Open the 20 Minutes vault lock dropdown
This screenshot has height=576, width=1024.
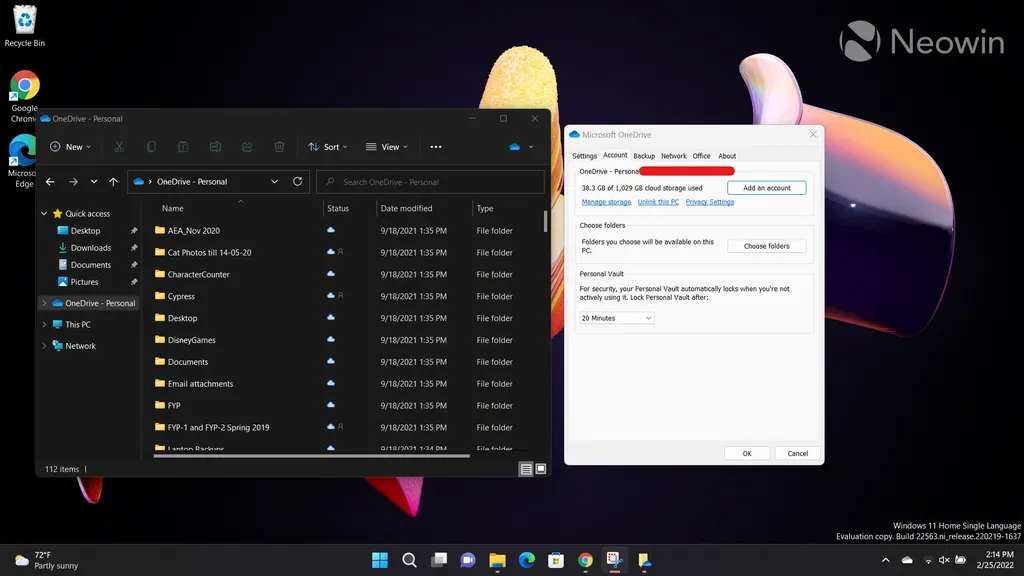[x=616, y=318]
